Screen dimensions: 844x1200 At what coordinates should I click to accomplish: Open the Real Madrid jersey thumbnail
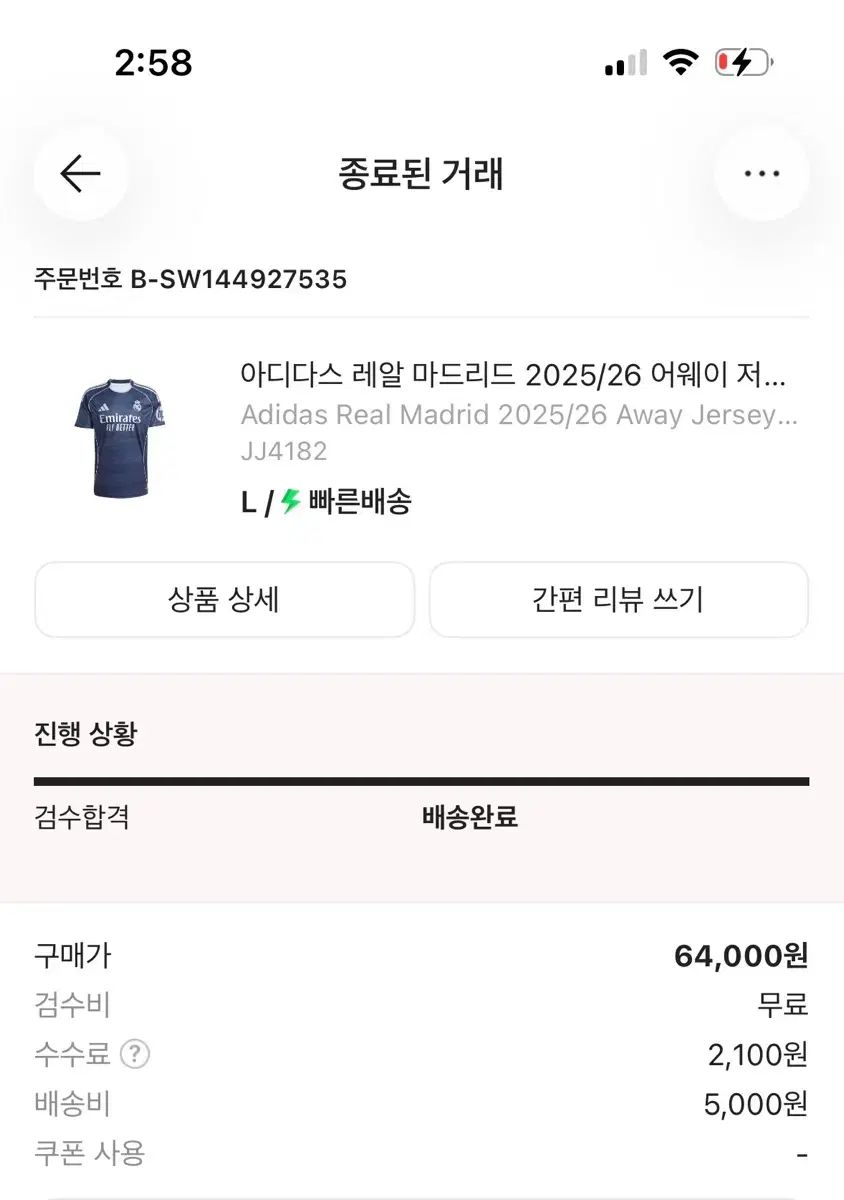coord(121,437)
